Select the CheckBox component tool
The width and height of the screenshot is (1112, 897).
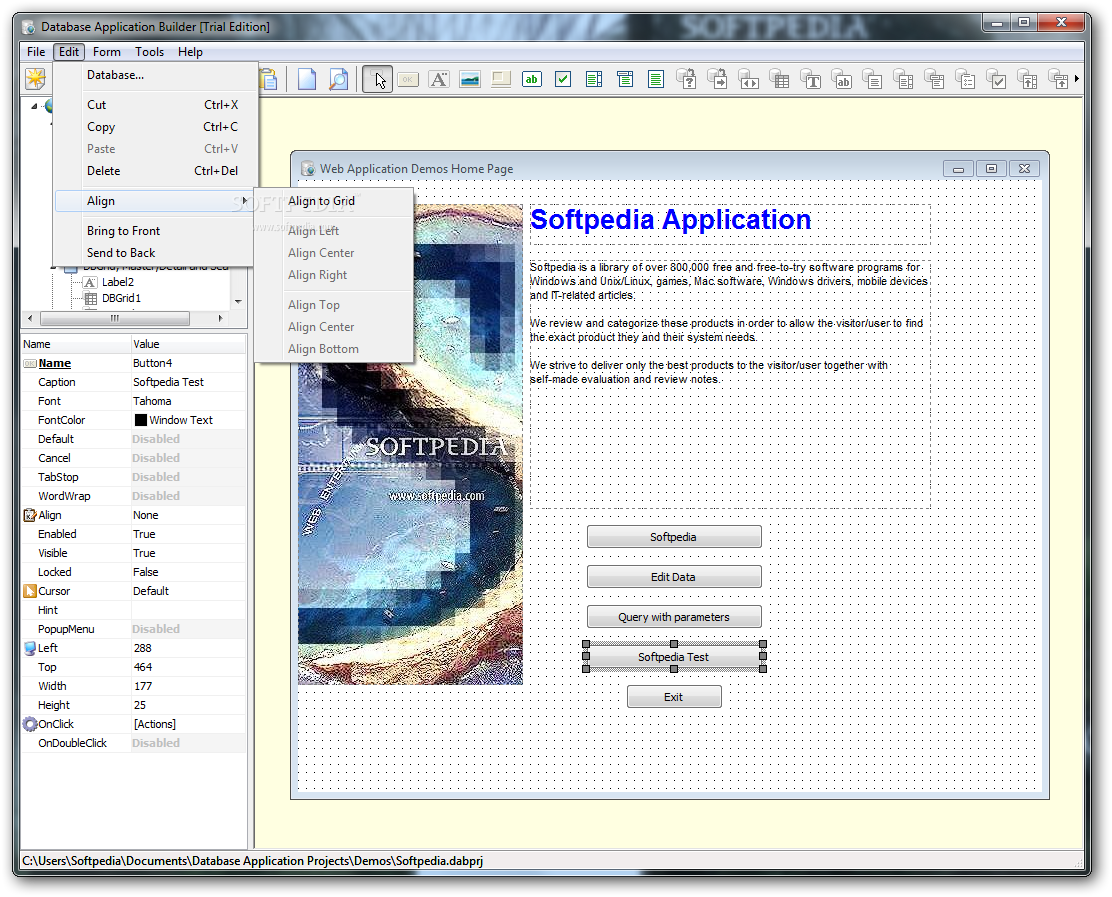pyautogui.click(x=563, y=79)
